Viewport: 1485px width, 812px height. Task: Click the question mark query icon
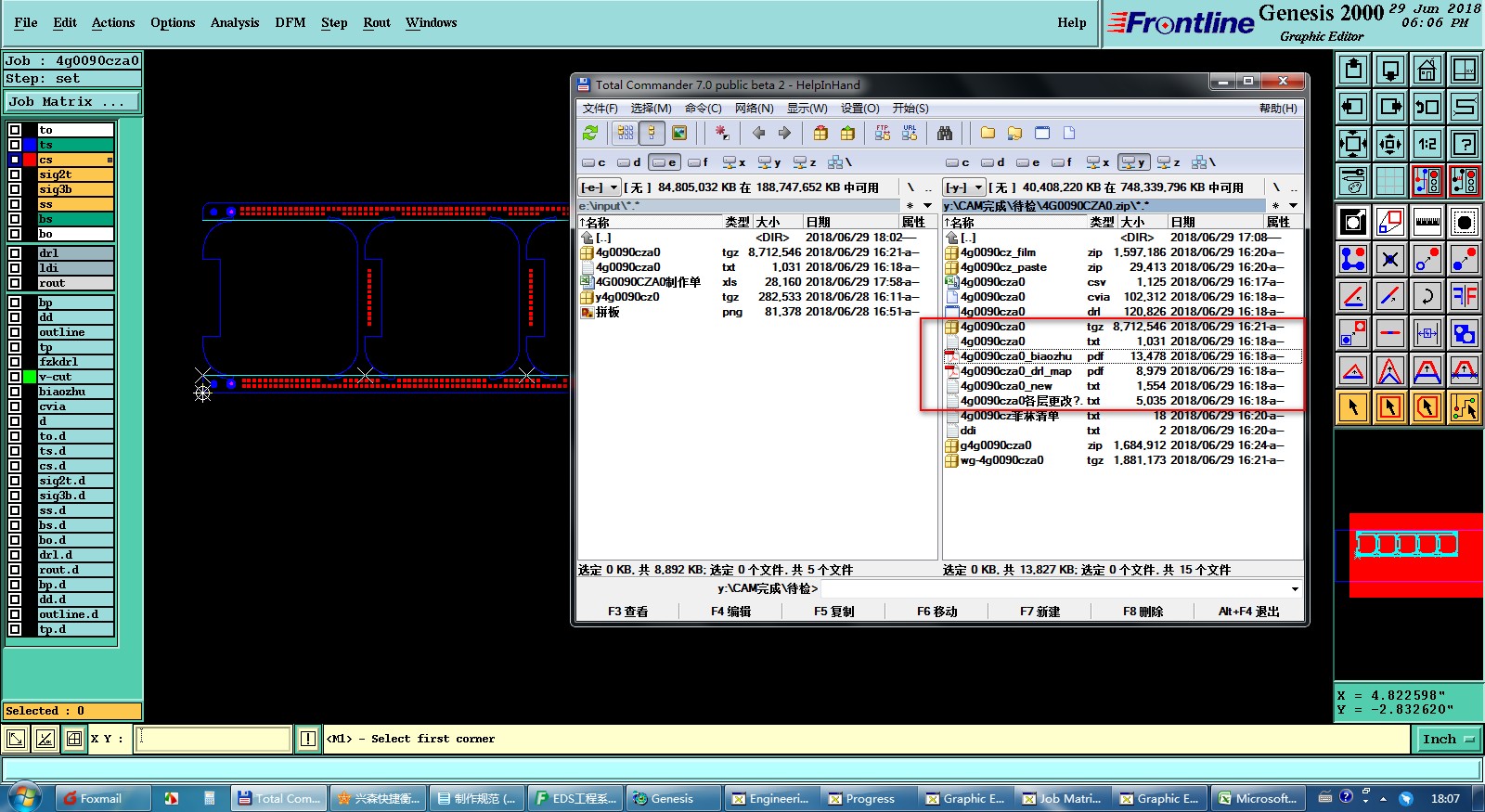[x=1464, y=144]
